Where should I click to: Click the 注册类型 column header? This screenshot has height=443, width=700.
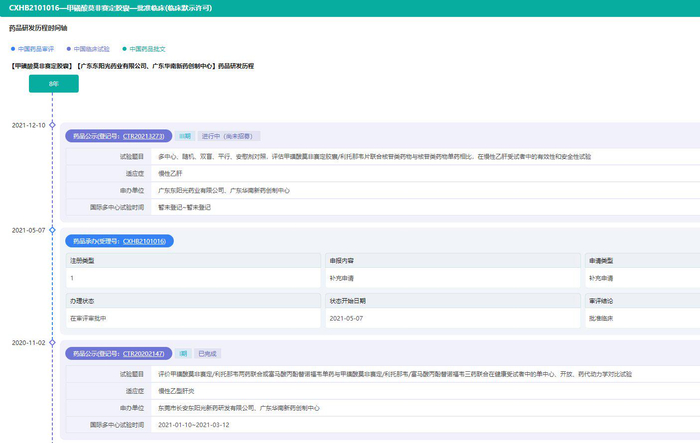pos(193,260)
